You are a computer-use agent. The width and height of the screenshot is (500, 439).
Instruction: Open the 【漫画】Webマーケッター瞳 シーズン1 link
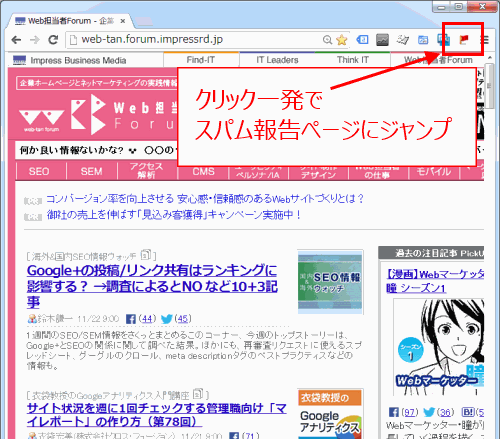[x=435, y=281]
